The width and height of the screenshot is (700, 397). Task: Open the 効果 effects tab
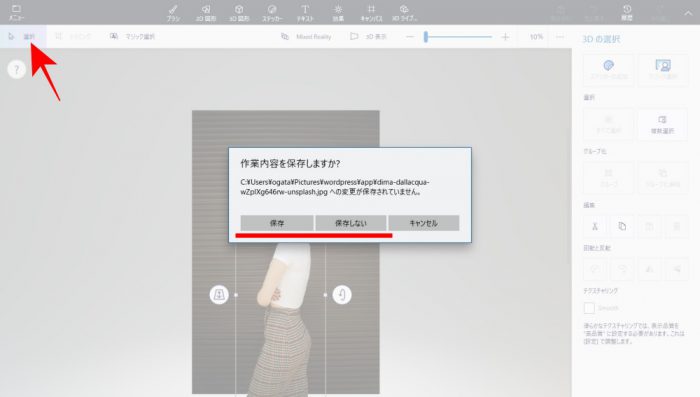point(338,13)
